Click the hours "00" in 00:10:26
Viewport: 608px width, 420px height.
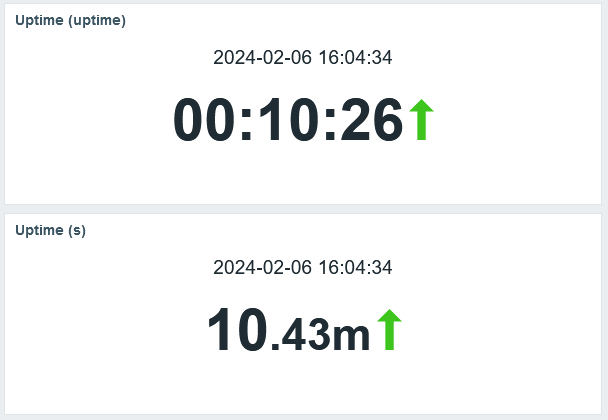206,122
